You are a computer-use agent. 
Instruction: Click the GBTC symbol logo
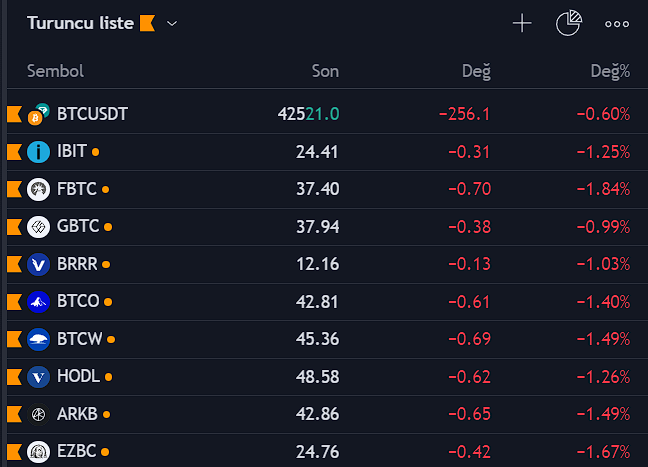click(38, 227)
